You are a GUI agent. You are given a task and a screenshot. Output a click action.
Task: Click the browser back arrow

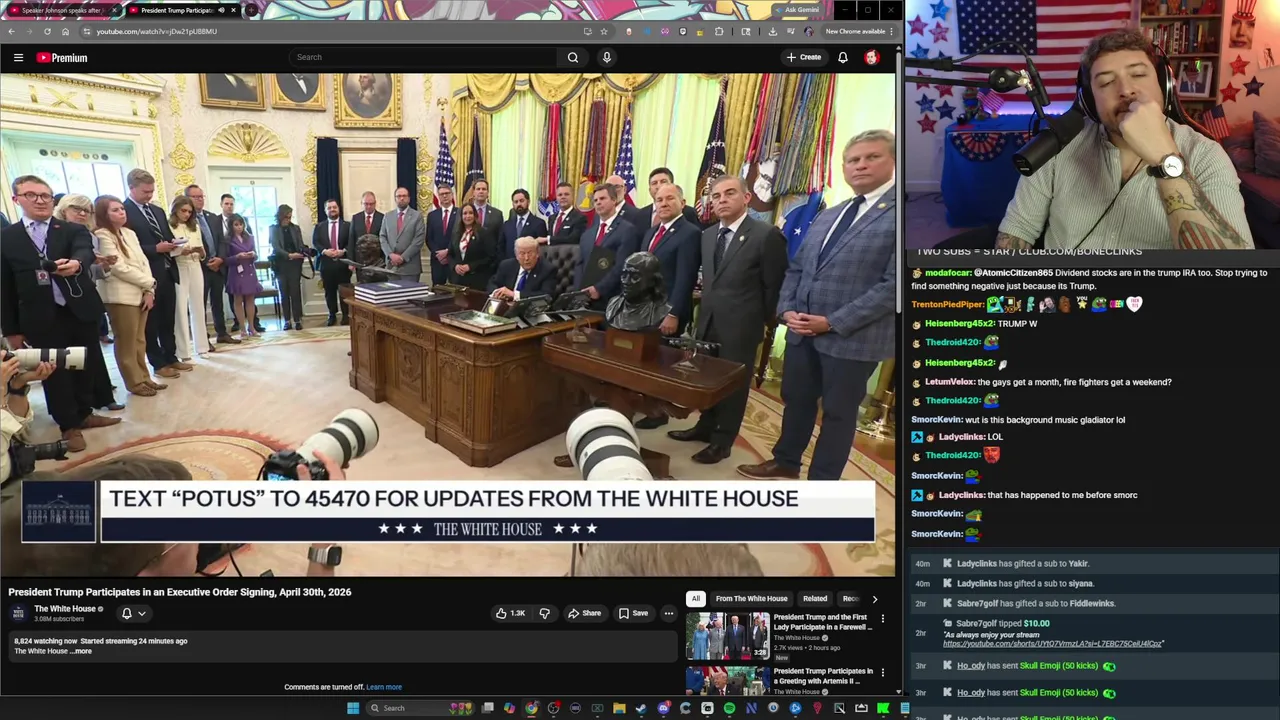coord(11,31)
